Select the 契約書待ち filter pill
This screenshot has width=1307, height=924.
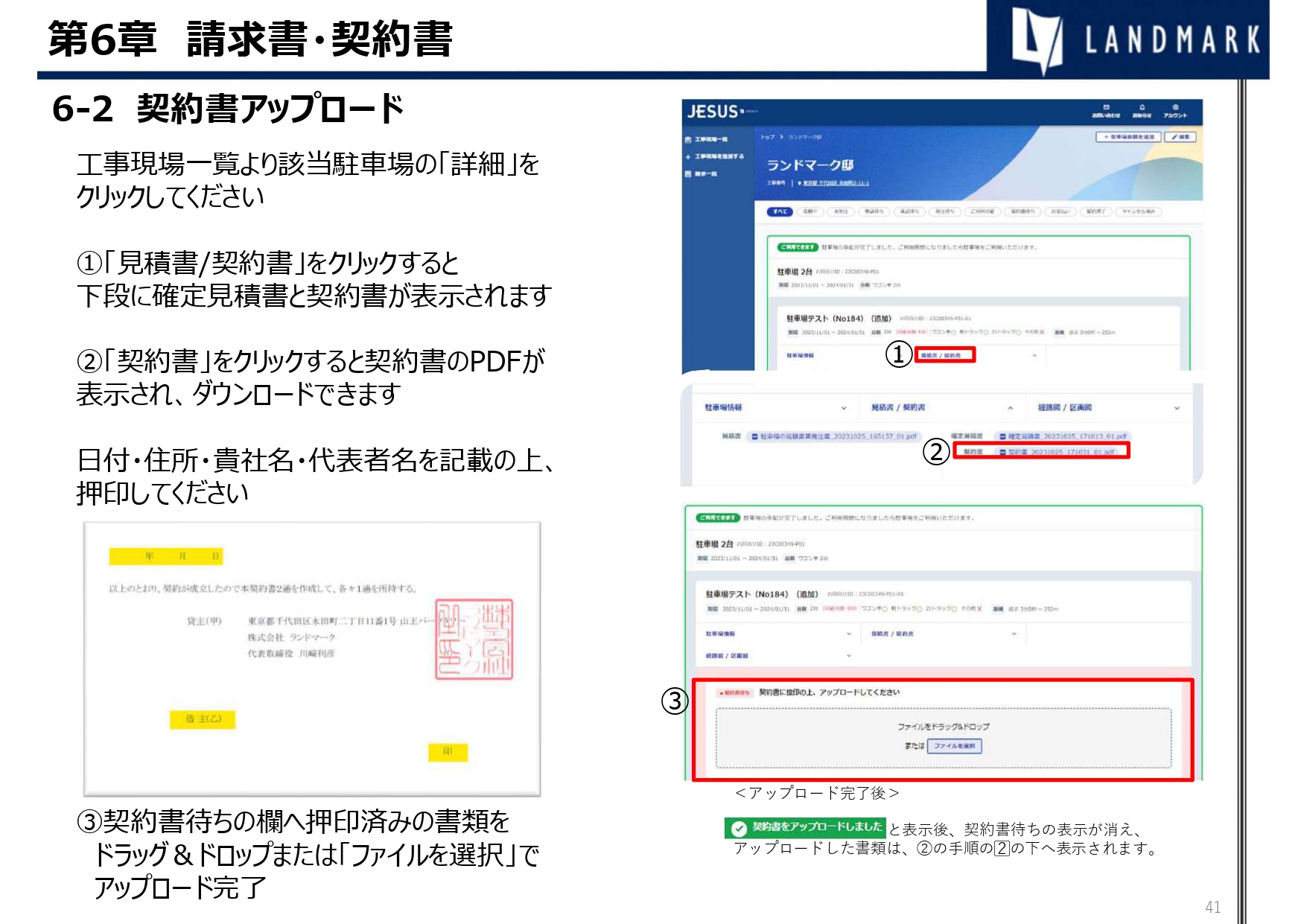[1022, 211]
